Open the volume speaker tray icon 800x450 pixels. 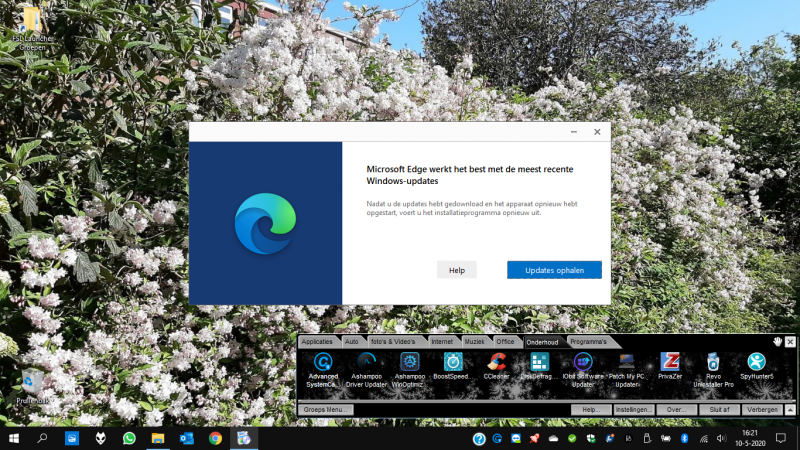pyautogui.click(x=721, y=438)
